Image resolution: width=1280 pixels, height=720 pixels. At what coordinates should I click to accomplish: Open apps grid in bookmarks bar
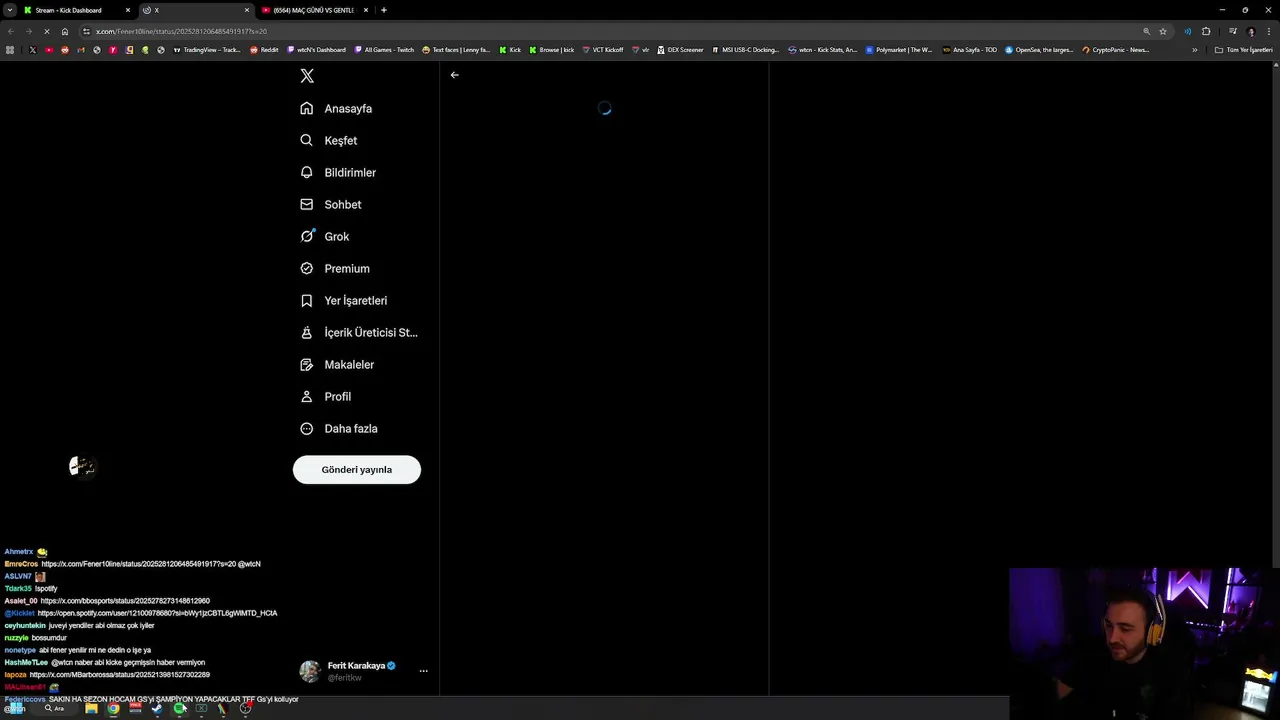10,50
